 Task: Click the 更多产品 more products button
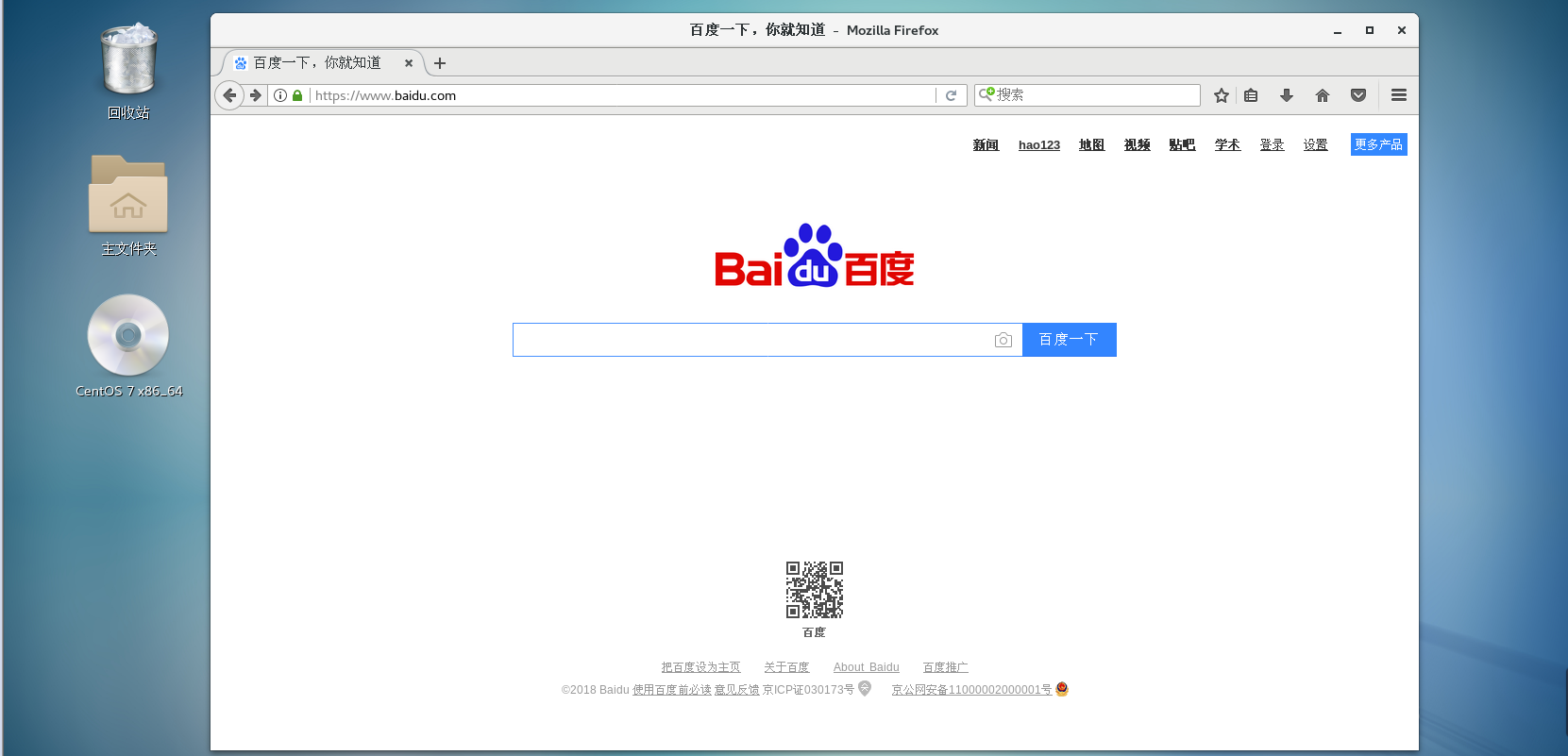tap(1379, 144)
